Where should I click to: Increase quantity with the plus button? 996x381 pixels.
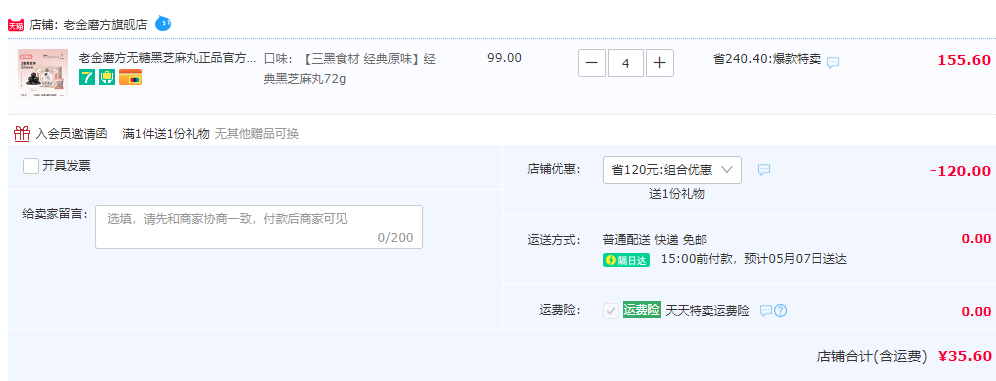[x=660, y=63]
